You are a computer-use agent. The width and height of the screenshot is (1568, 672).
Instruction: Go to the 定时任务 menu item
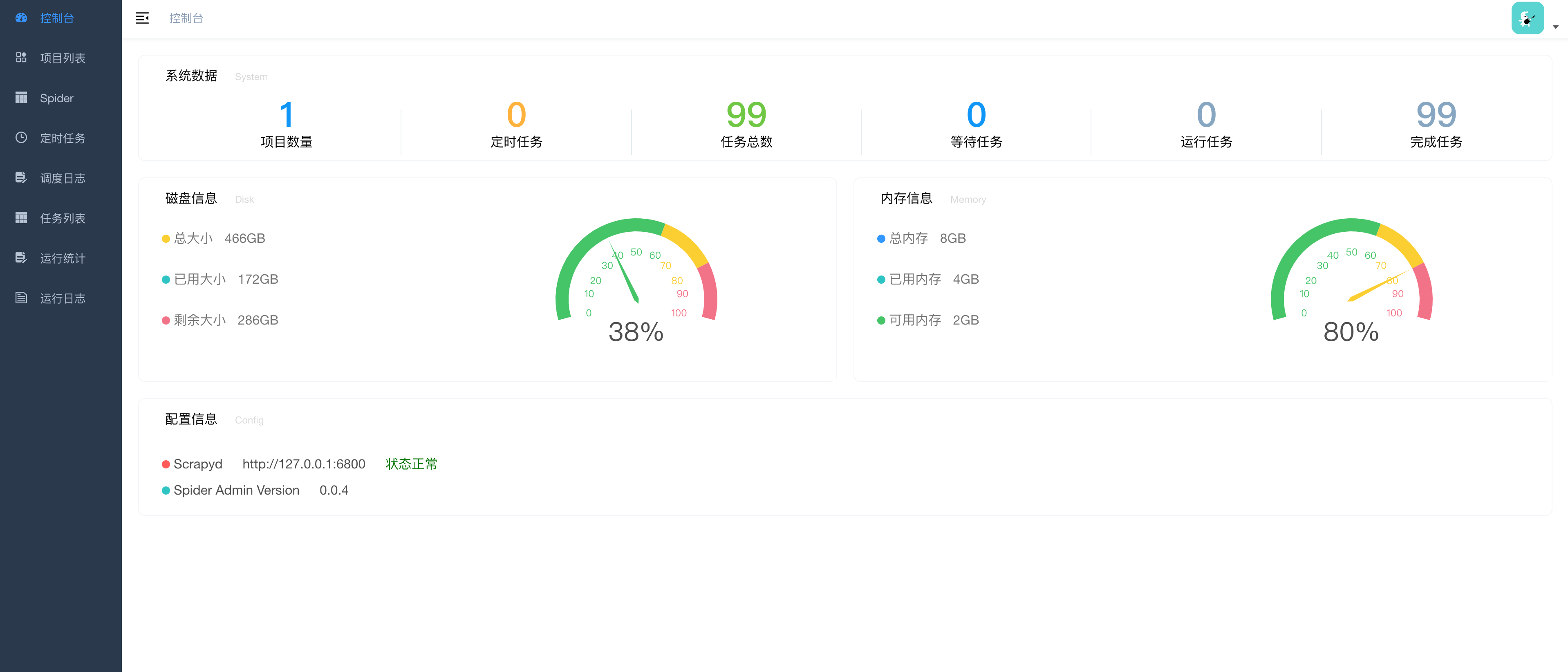pos(63,138)
